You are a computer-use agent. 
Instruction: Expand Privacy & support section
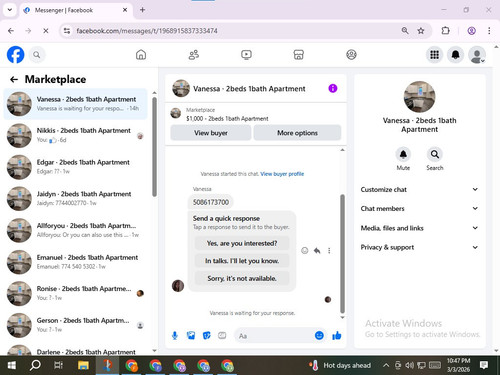tap(419, 247)
